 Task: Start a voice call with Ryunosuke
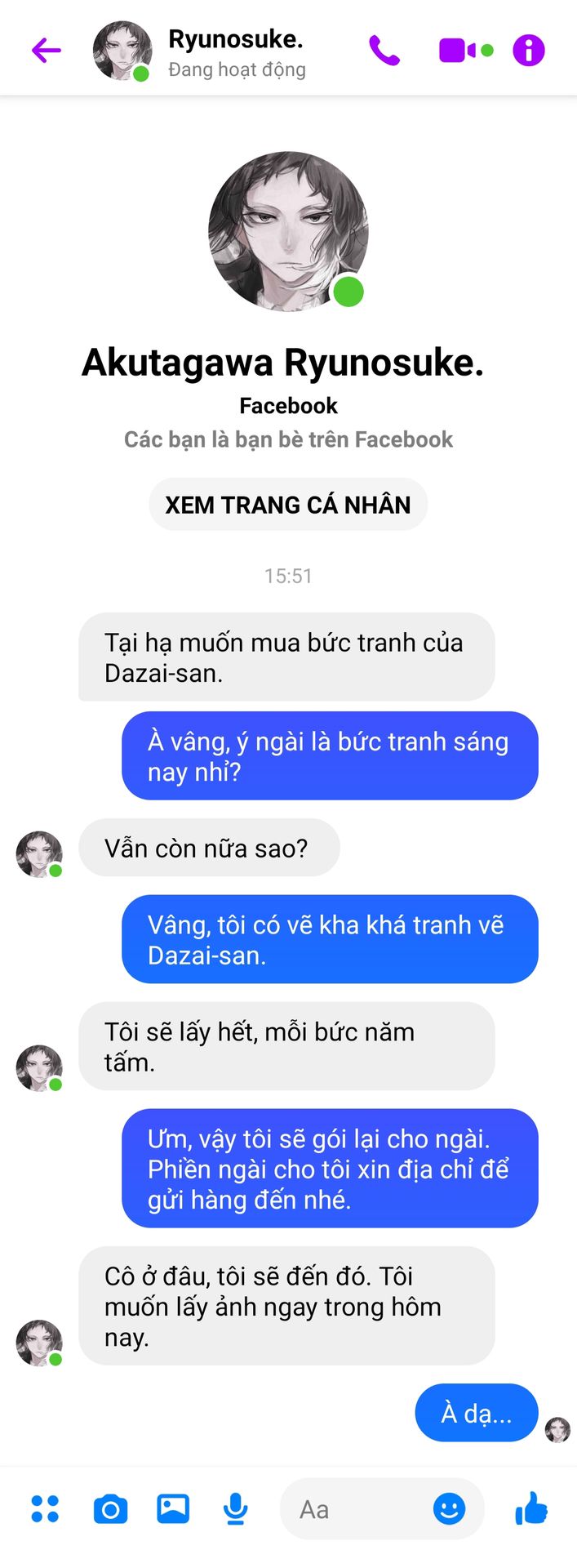pyautogui.click(x=384, y=51)
